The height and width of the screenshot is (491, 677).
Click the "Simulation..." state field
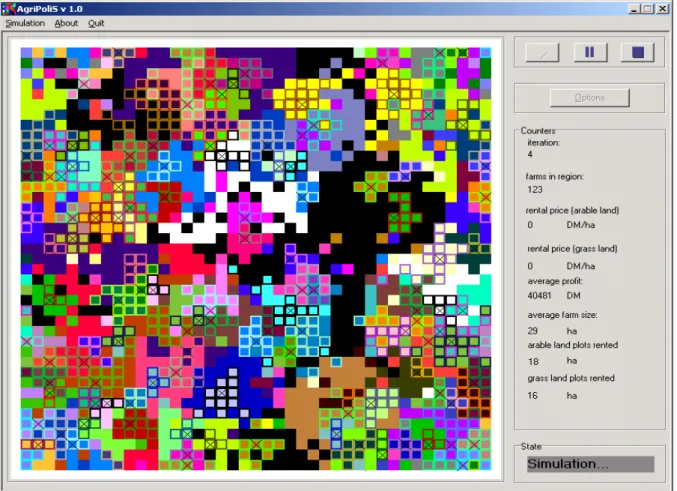click(x=590, y=464)
